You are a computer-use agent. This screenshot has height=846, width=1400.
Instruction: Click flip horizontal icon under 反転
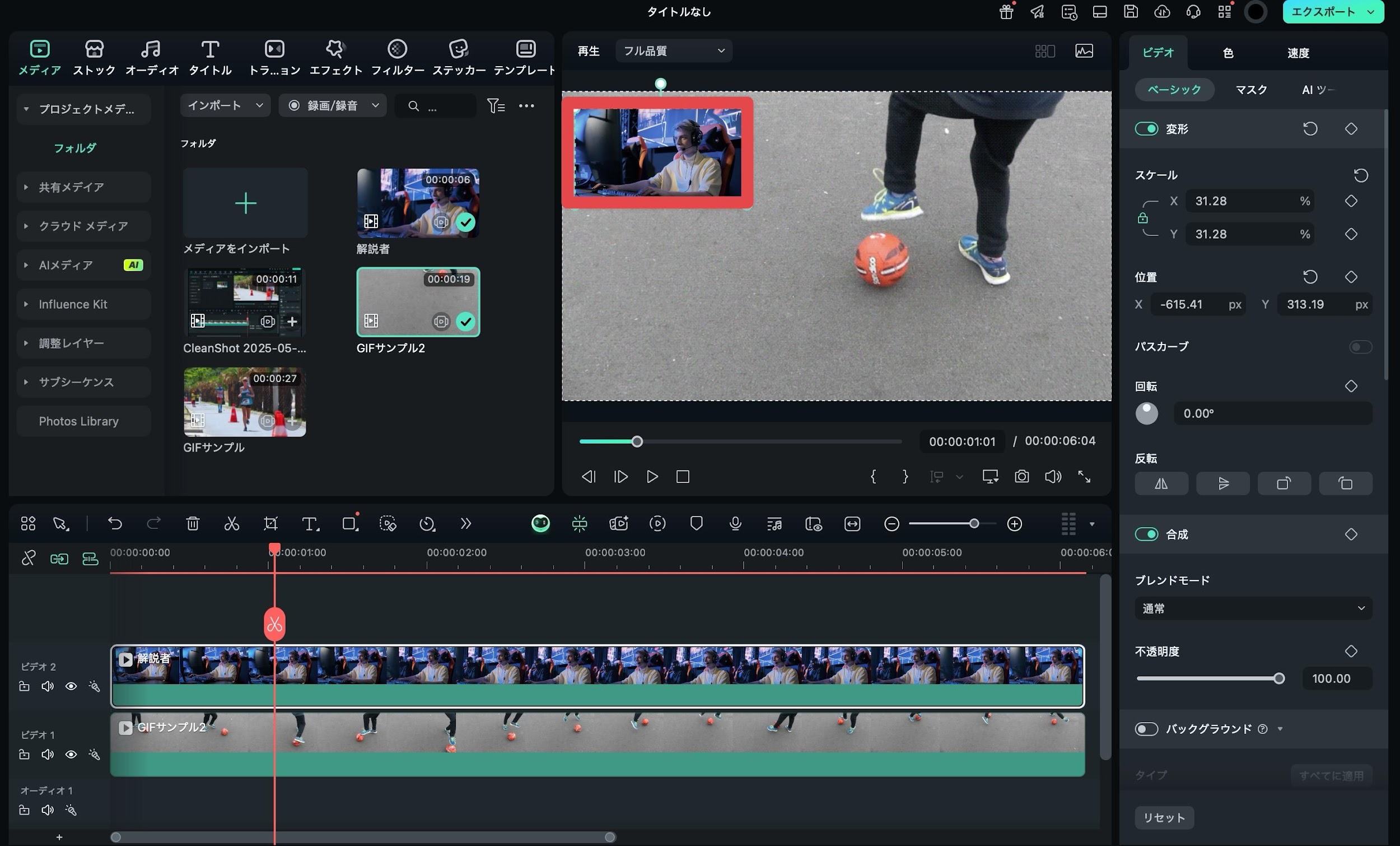tap(1161, 484)
